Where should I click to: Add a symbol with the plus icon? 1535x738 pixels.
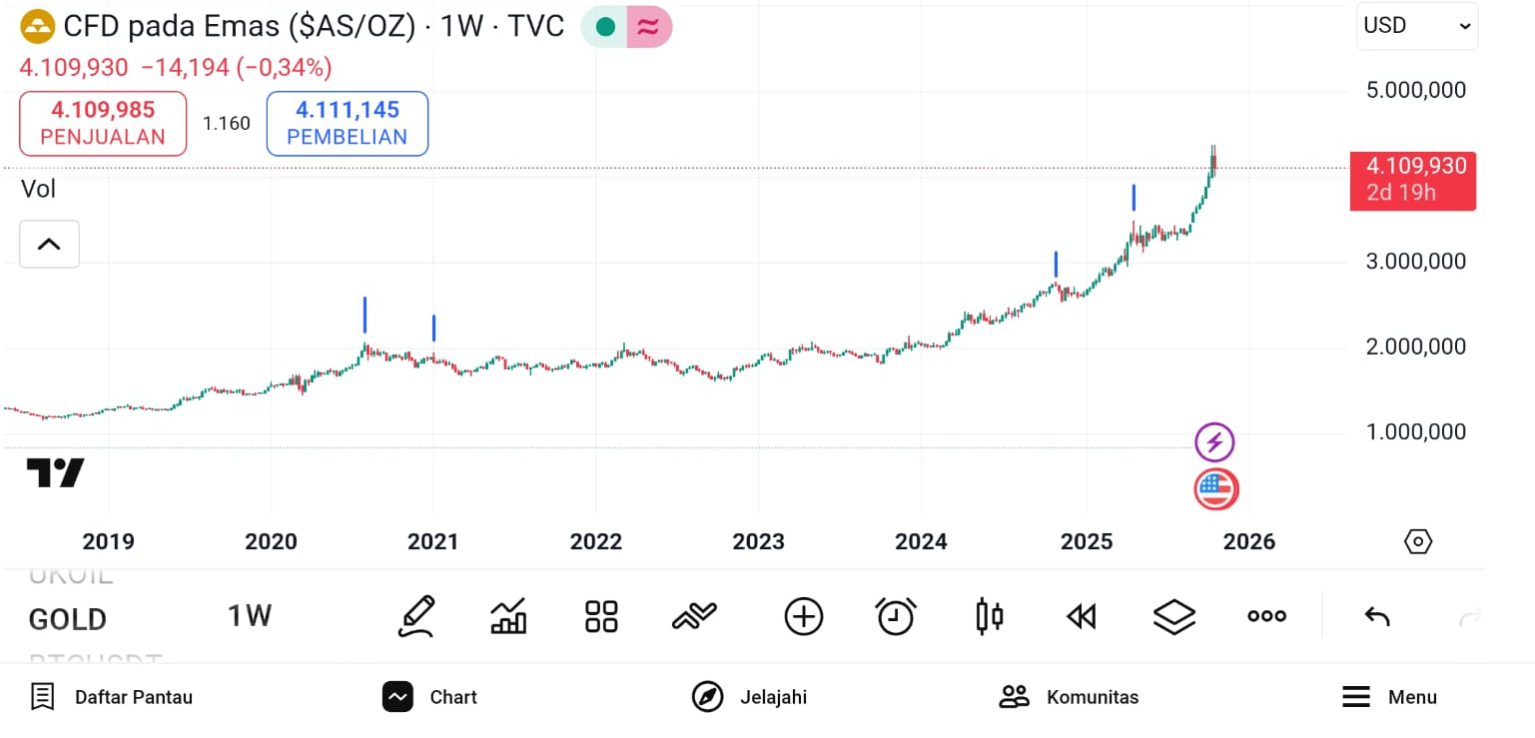(x=803, y=616)
